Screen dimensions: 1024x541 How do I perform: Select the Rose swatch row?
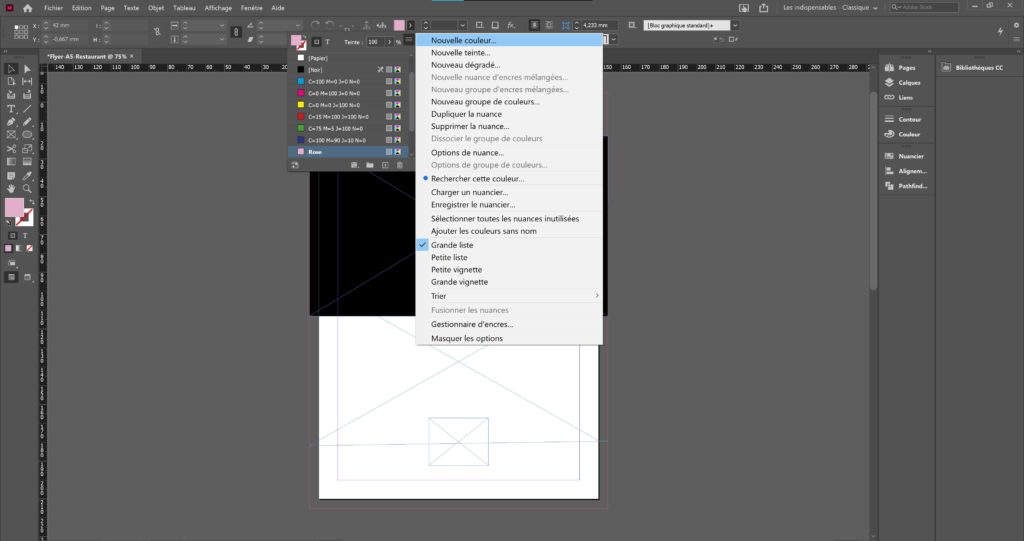pyautogui.click(x=348, y=152)
